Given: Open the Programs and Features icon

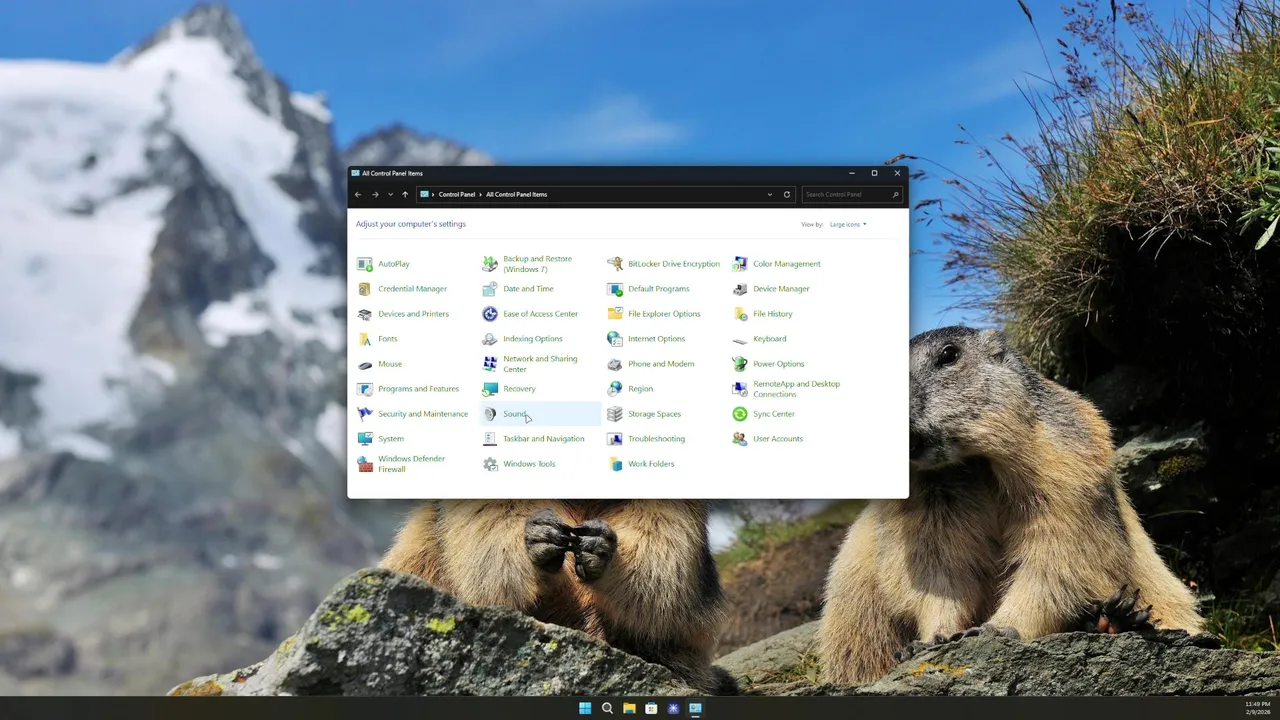Looking at the screenshot, I should (365, 389).
